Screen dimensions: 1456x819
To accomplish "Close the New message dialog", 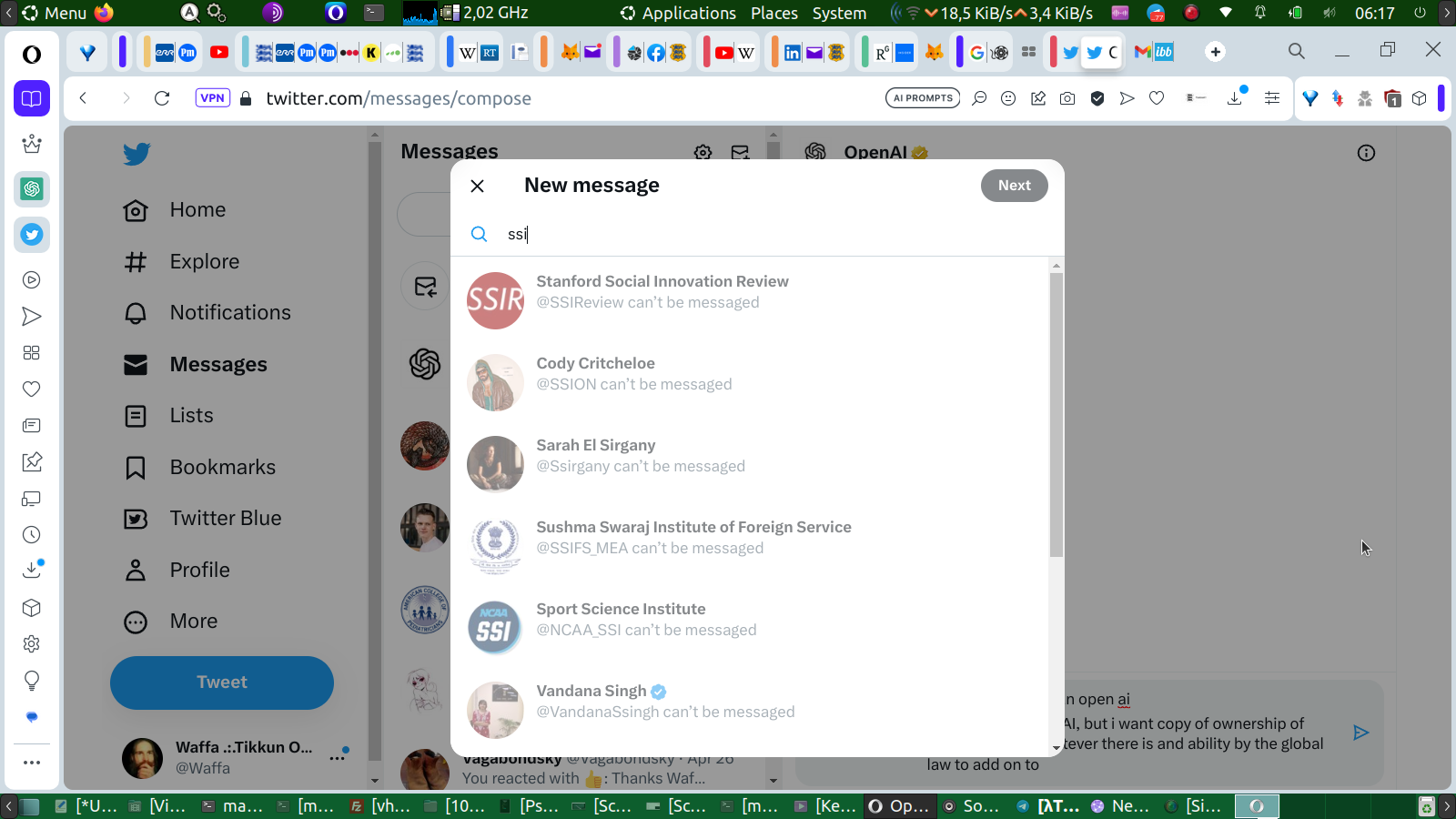I will (x=477, y=186).
